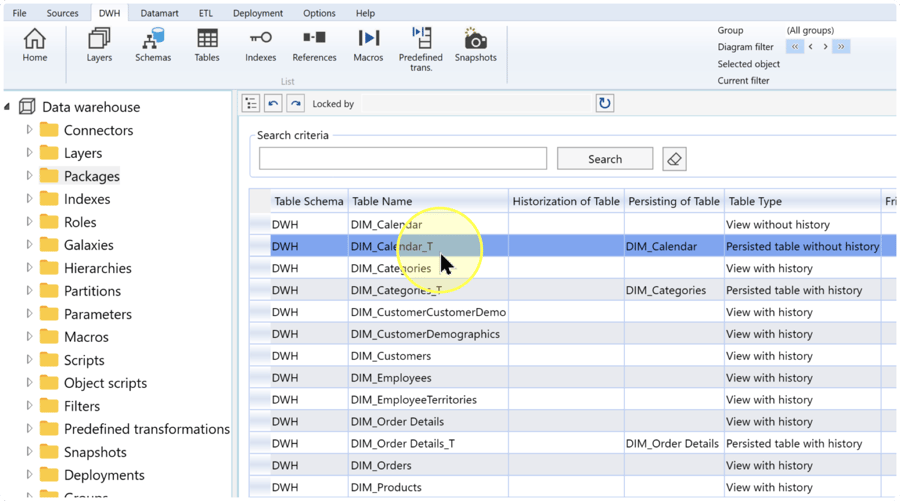Switch to the ETL tab
900x501 pixels.
pyautogui.click(x=205, y=13)
